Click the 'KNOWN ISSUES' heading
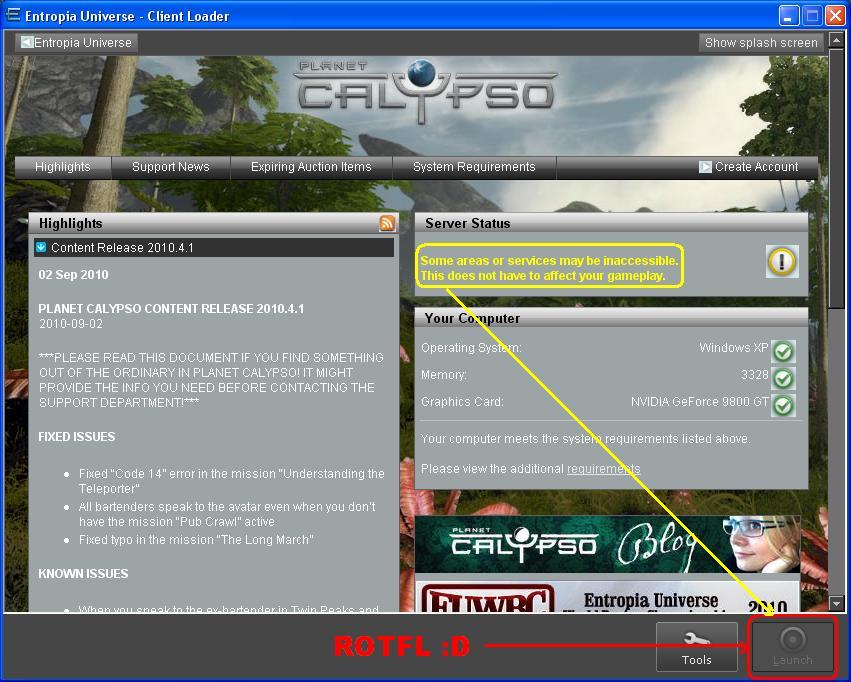Screen dimensions: 851x682 pyautogui.click(x=83, y=573)
